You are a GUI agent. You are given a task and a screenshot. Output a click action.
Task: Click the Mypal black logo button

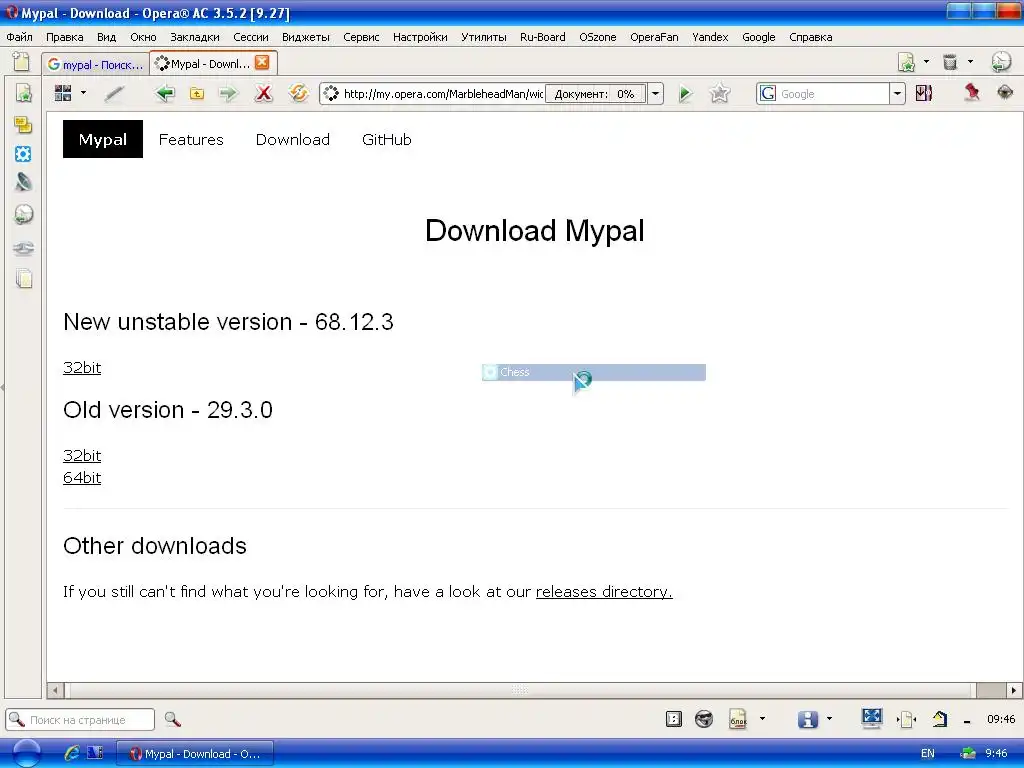[x=103, y=139]
